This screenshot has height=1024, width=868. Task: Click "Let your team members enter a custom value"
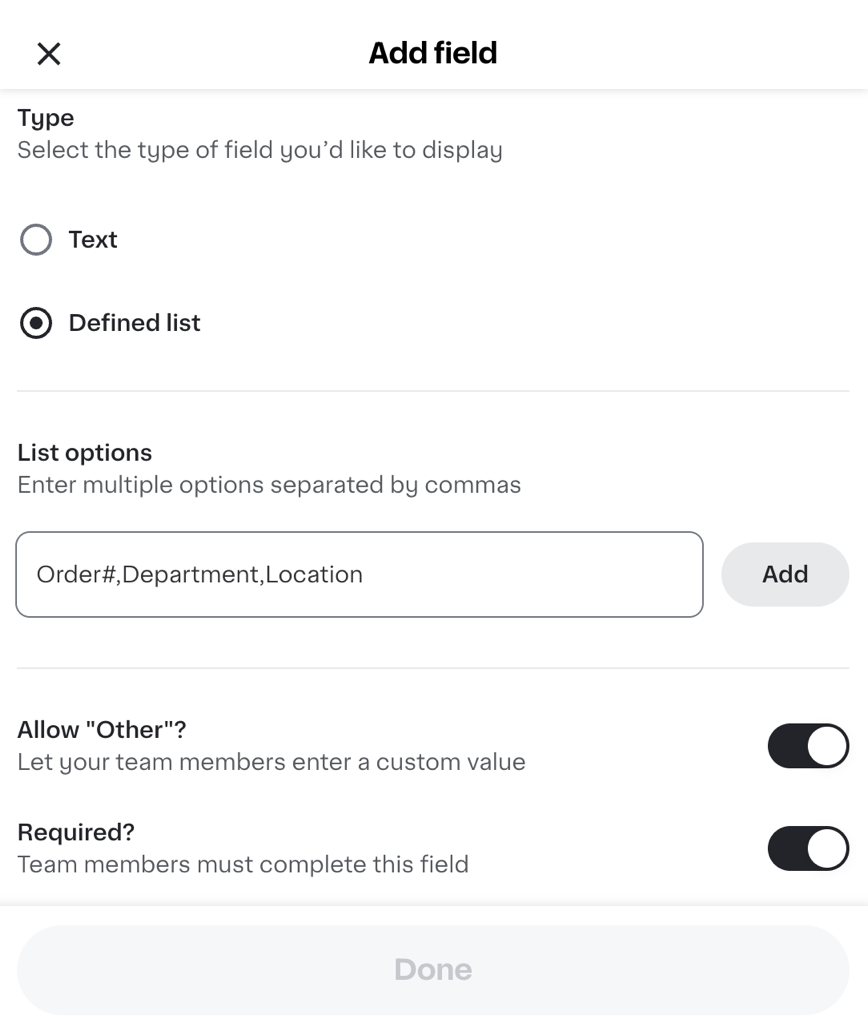[270, 762]
